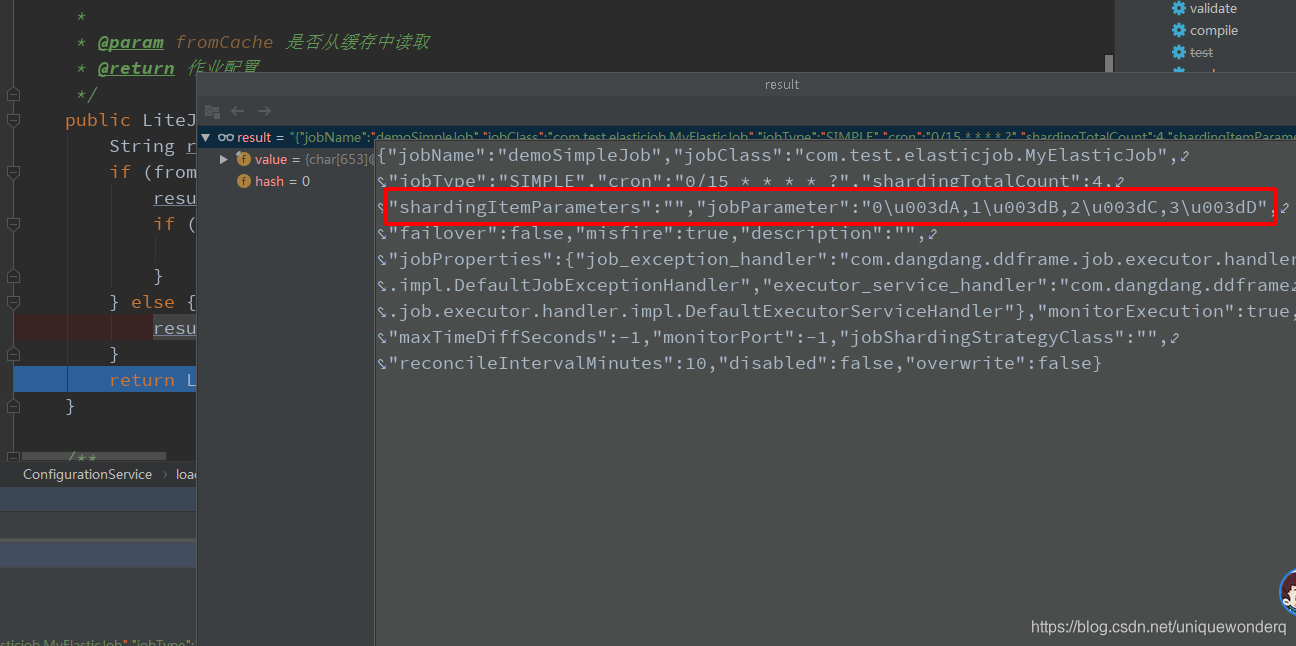
Task: Click the return statement on the highlighted line
Action: coord(142,380)
